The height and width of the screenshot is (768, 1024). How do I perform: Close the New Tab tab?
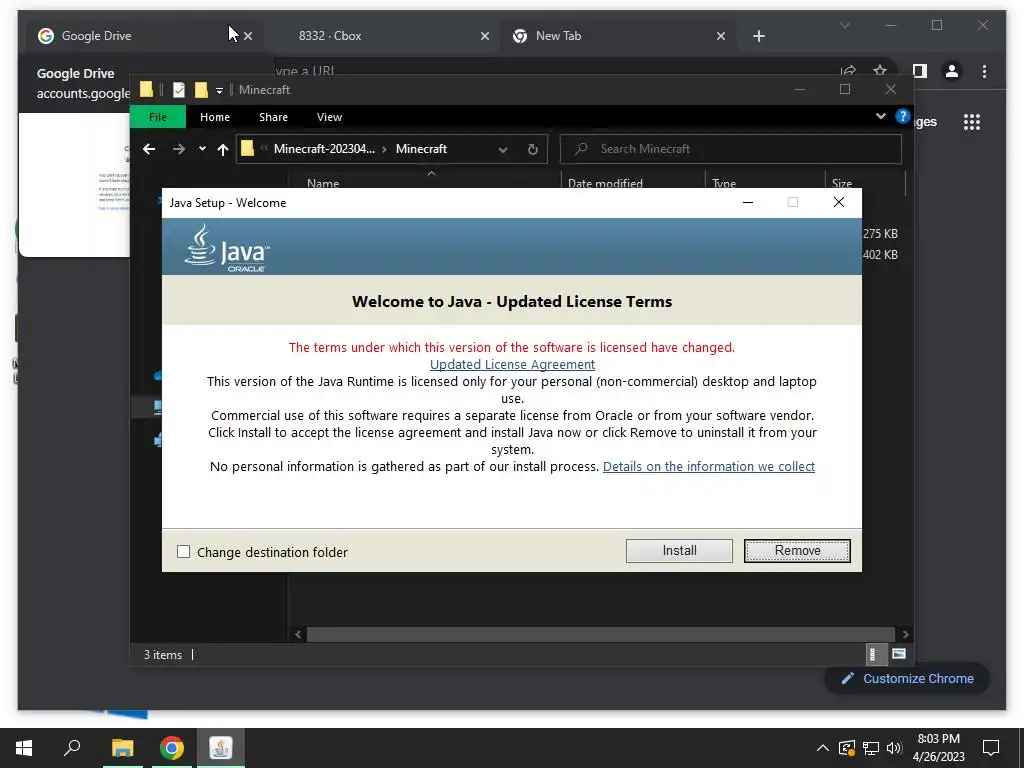720,36
